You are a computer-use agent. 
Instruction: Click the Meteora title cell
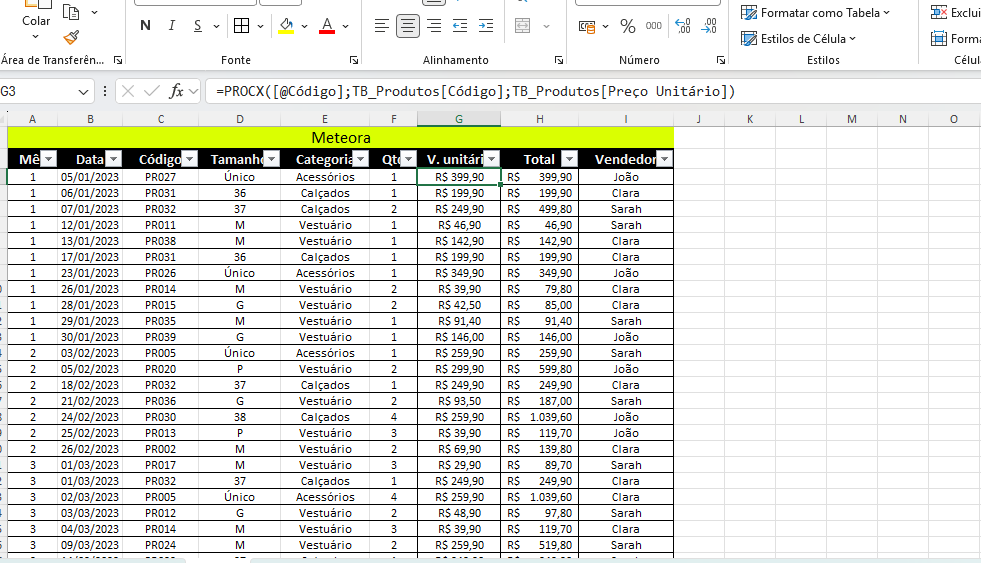point(341,138)
